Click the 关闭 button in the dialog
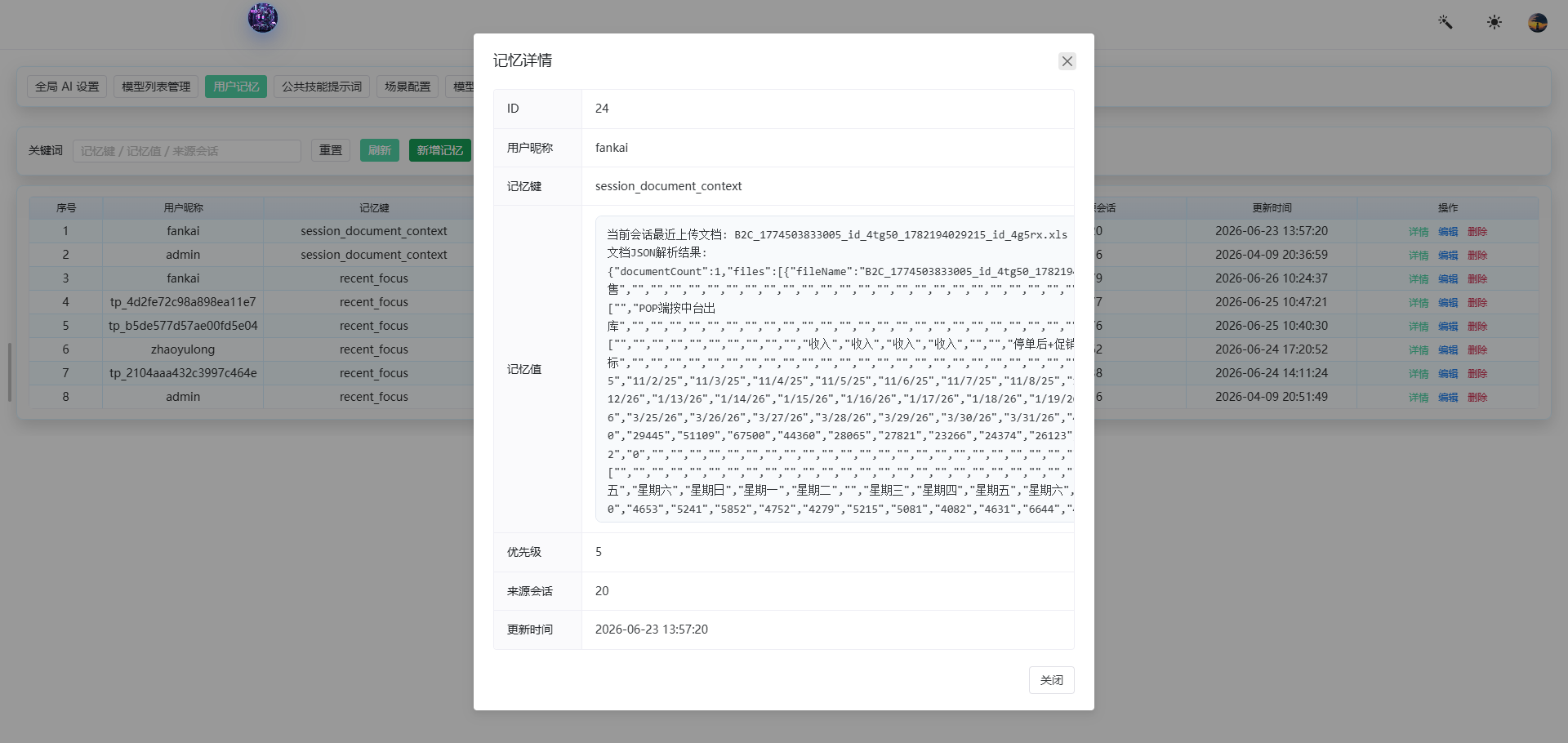 point(1051,680)
